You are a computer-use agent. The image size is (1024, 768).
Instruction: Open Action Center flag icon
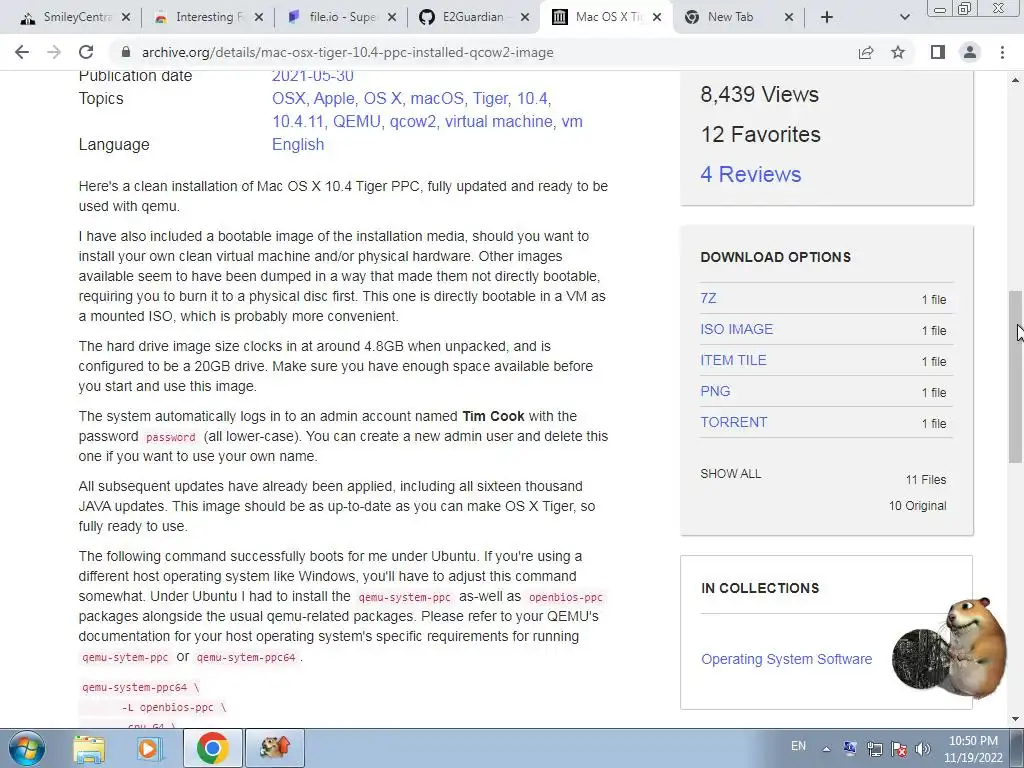pos(899,749)
